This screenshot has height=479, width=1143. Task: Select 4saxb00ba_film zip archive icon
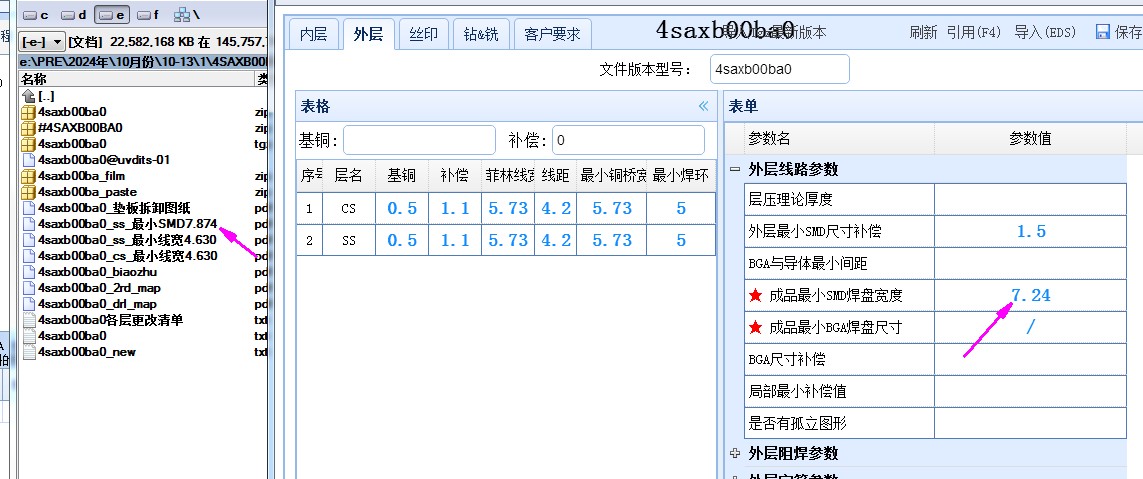click(x=28, y=176)
